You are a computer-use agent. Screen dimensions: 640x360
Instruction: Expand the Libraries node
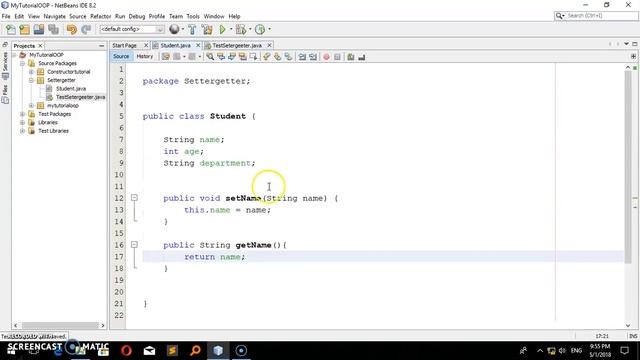coord(23,122)
